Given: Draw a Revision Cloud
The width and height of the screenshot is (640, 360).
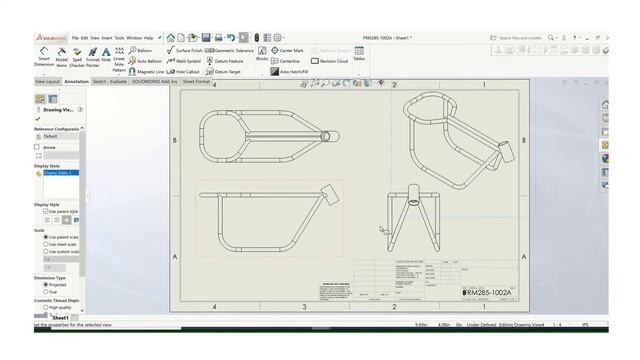Looking at the screenshot, I should point(329,61).
